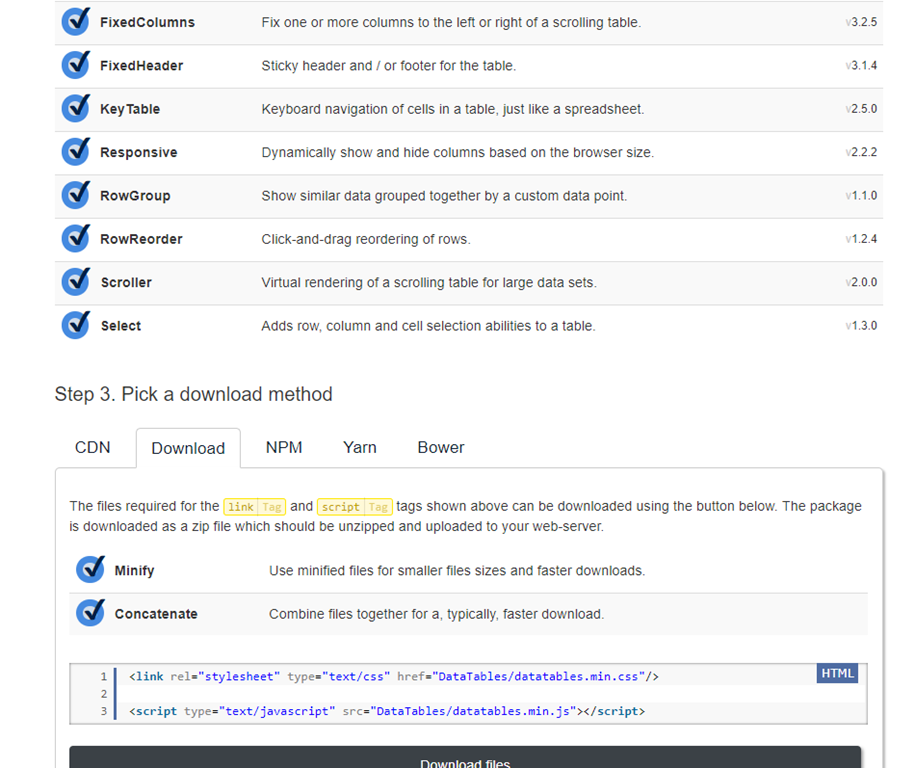Image resolution: width=915 pixels, height=768 pixels.
Task: Click version v2.0.0 of Scroller
Action: point(861,282)
